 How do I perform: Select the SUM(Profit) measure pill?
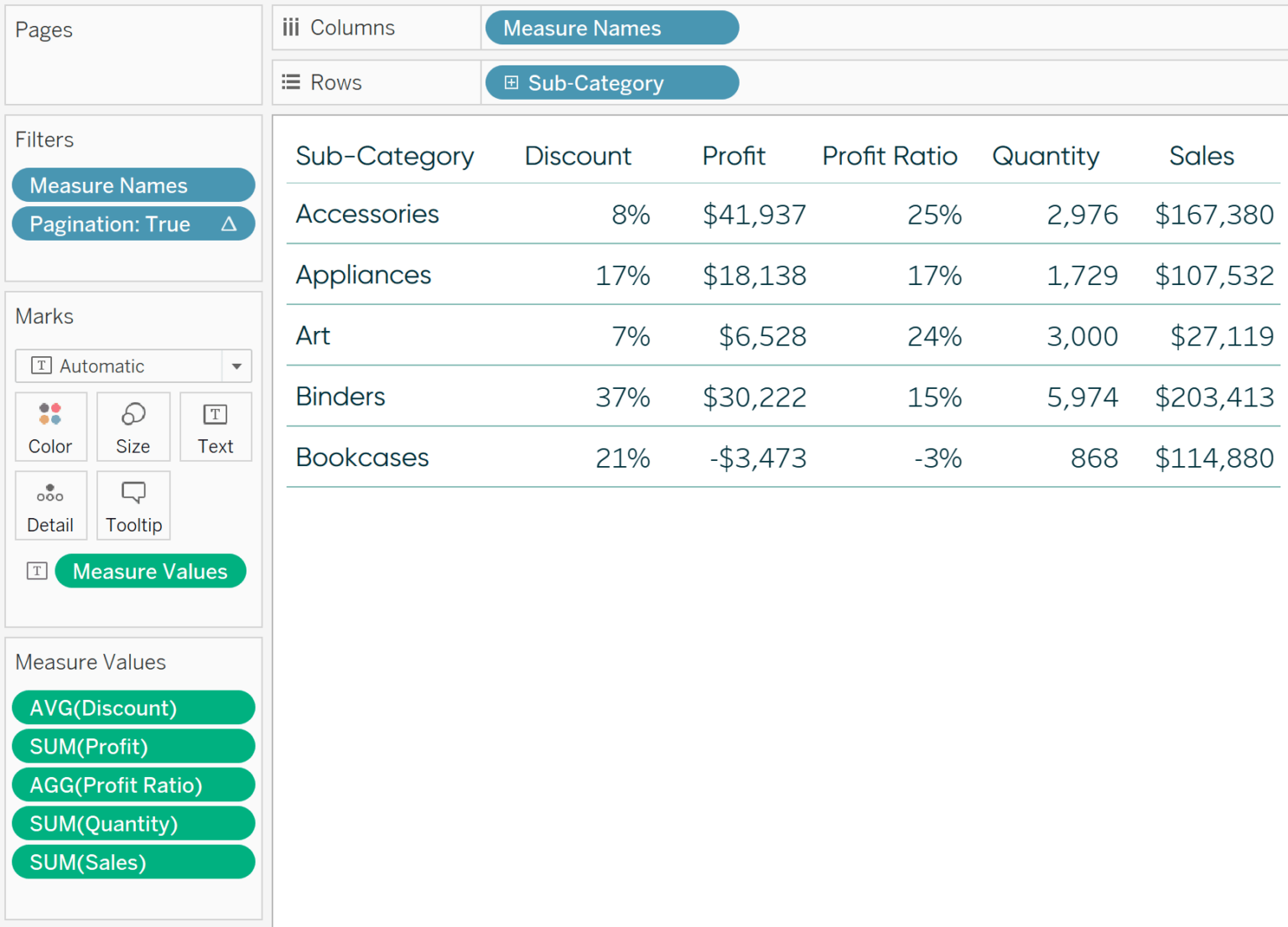click(x=132, y=746)
